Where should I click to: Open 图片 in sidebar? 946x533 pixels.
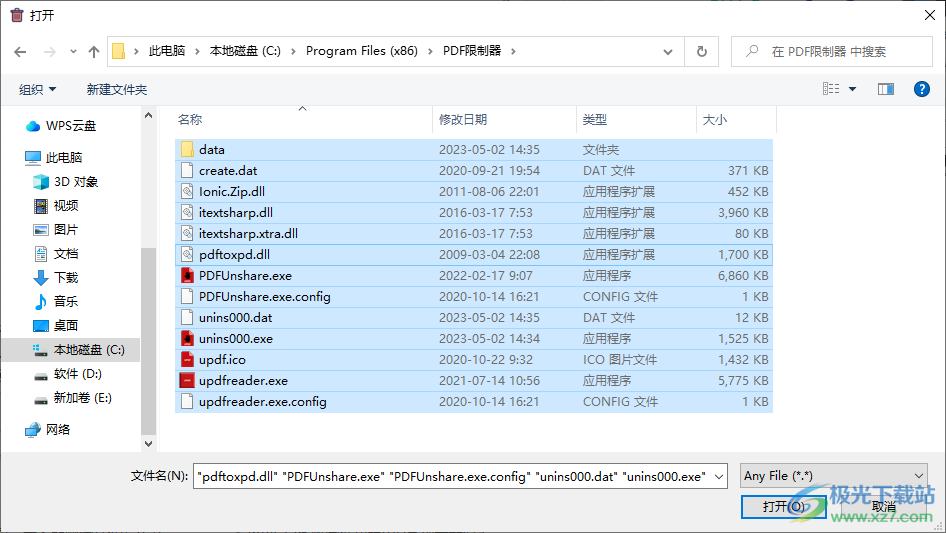(56, 230)
